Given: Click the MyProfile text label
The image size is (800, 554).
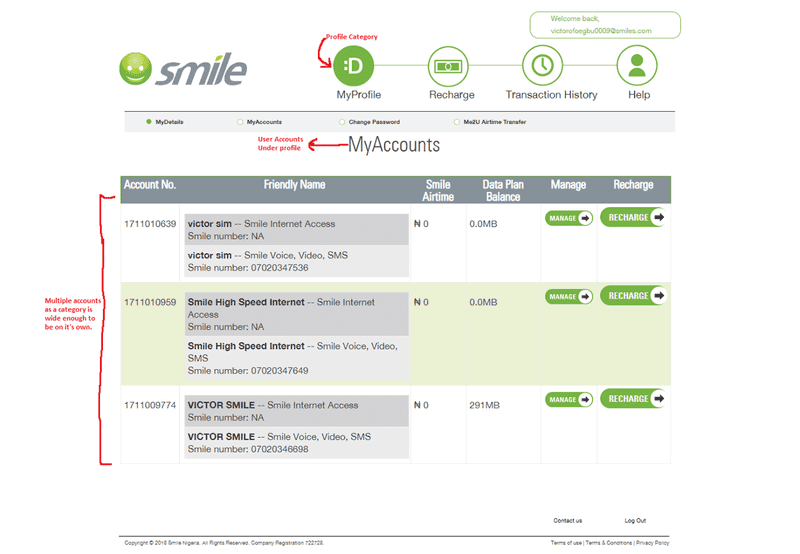Looking at the screenshot, I should point(359,95).
